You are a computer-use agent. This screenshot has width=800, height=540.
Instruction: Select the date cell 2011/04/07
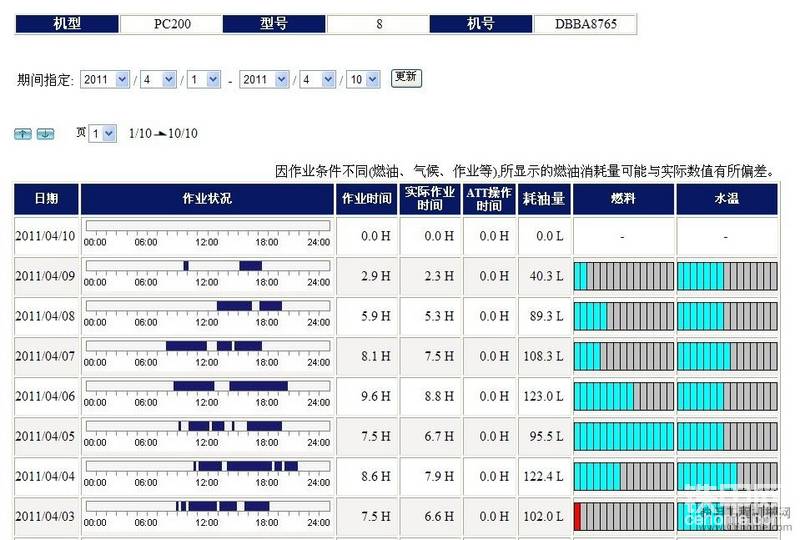46,356
